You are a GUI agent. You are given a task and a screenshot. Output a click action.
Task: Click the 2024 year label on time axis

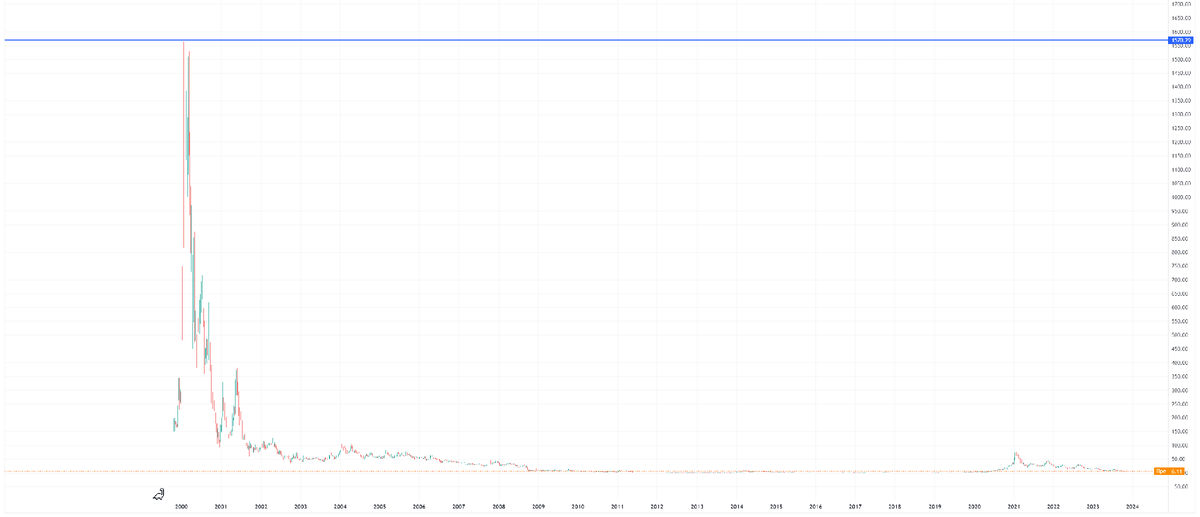click(1132, 507)
